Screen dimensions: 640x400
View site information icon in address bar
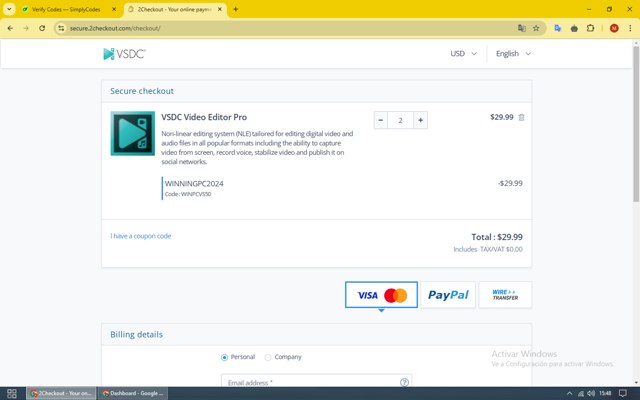coord(61,28)
